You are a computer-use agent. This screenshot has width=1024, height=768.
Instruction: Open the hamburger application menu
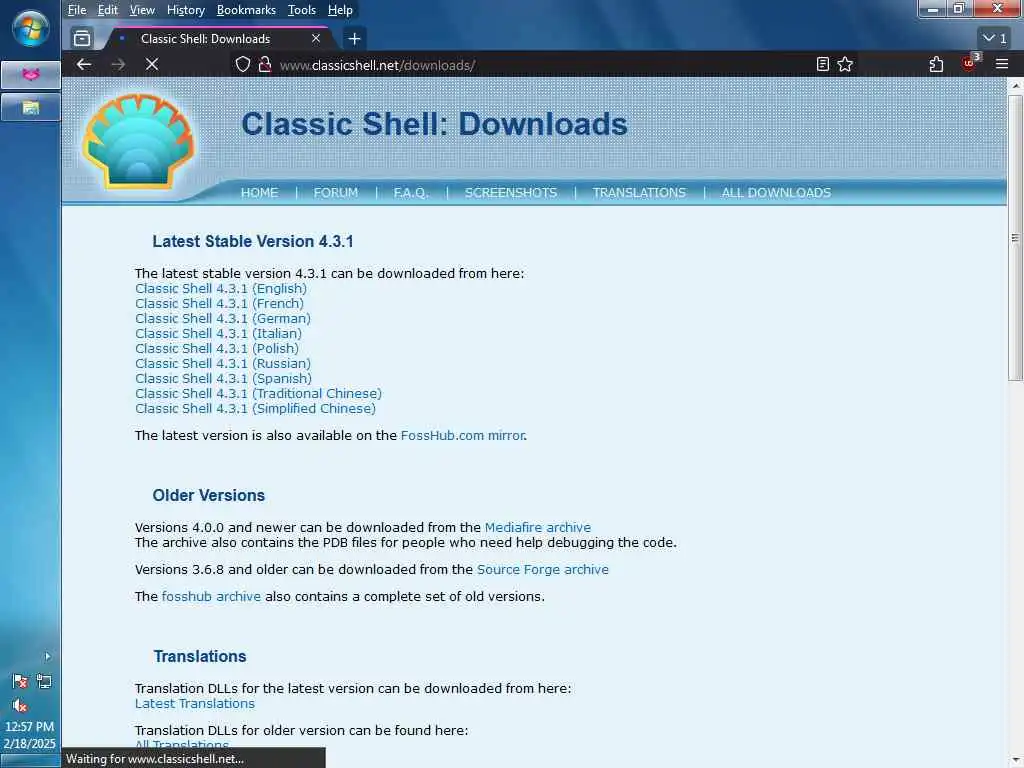(x=1002, y=64)
